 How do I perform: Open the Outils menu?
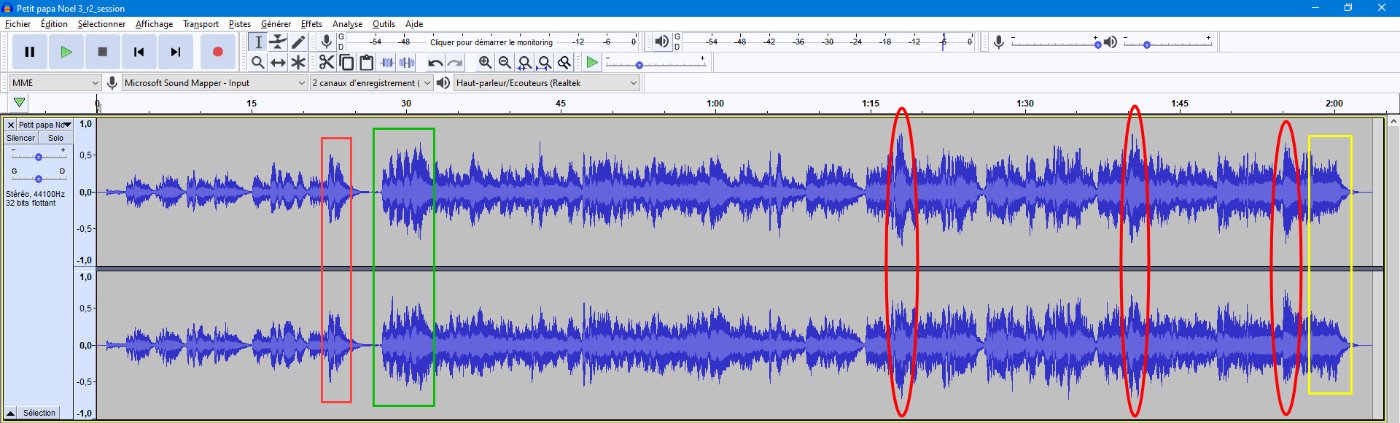tap(383, 23)
